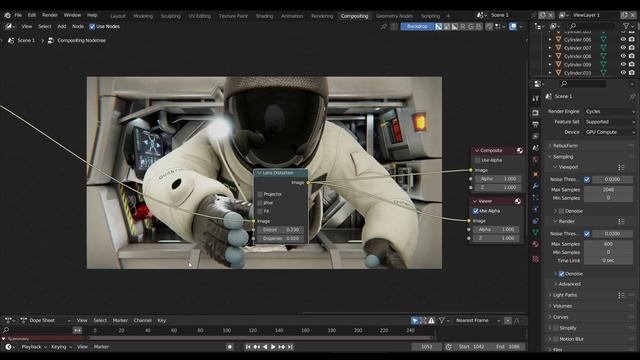This screenshot has width=640, height=360.
Task: Toggle auto keying record button
Action: point(230,347)
